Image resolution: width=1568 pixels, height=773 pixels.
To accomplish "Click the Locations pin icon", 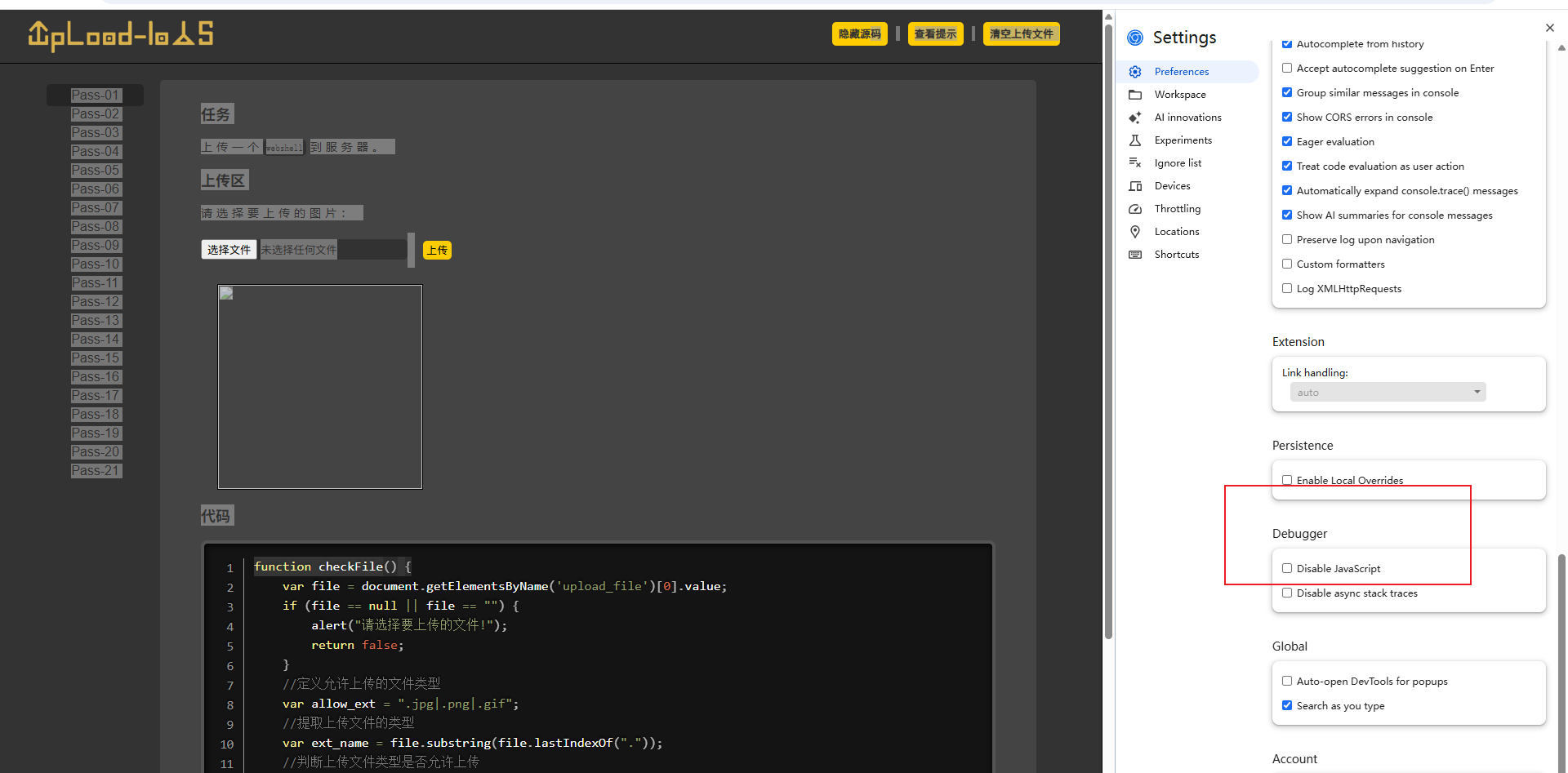I will [x=1135, y=232].
